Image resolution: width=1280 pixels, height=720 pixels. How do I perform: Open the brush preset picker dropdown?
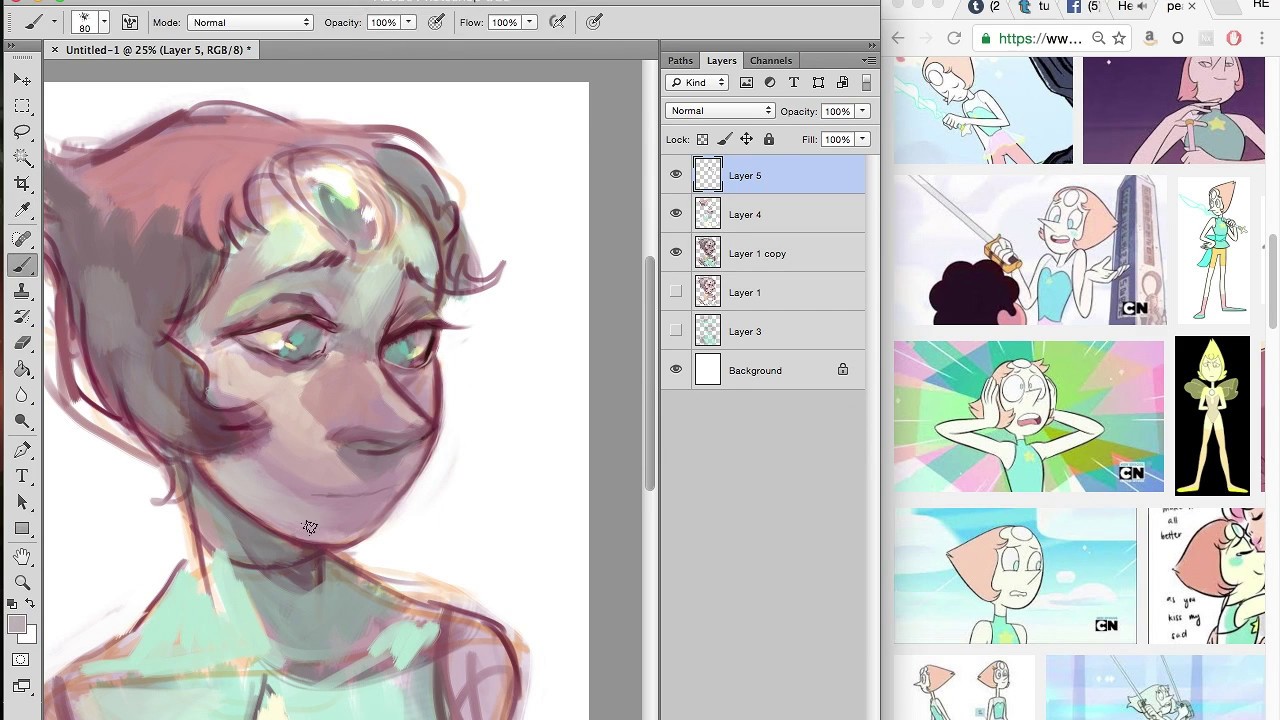point(103,22)
